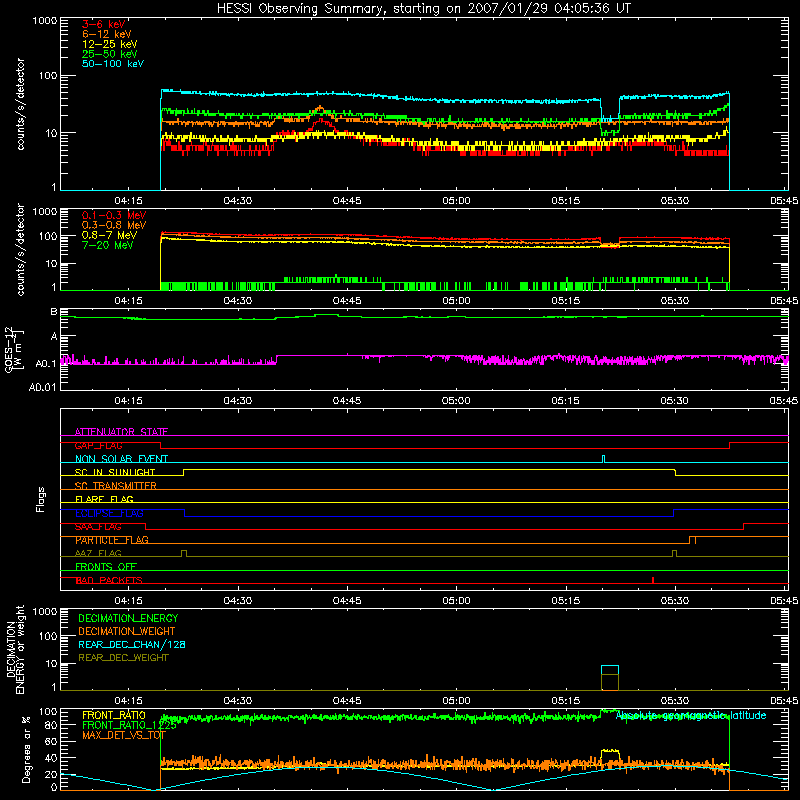Click the B tick label on GOES axis
800x800 pixels.
(54, 312)
